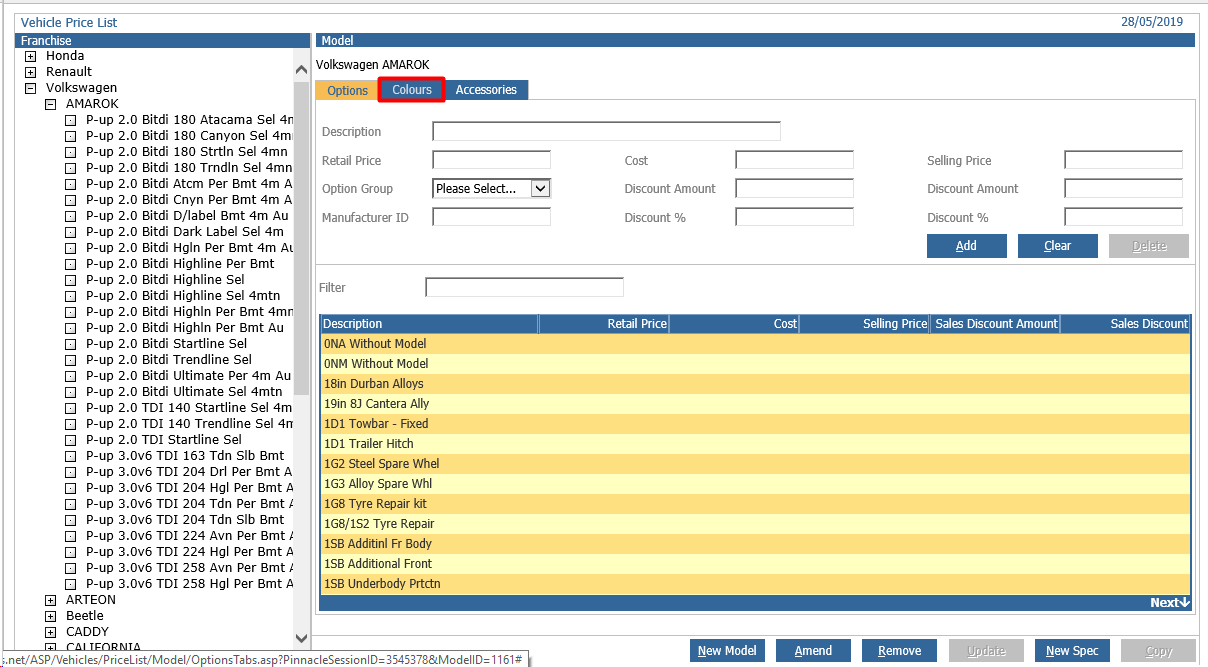Sort by Selling Price column header

pos(865,324)
